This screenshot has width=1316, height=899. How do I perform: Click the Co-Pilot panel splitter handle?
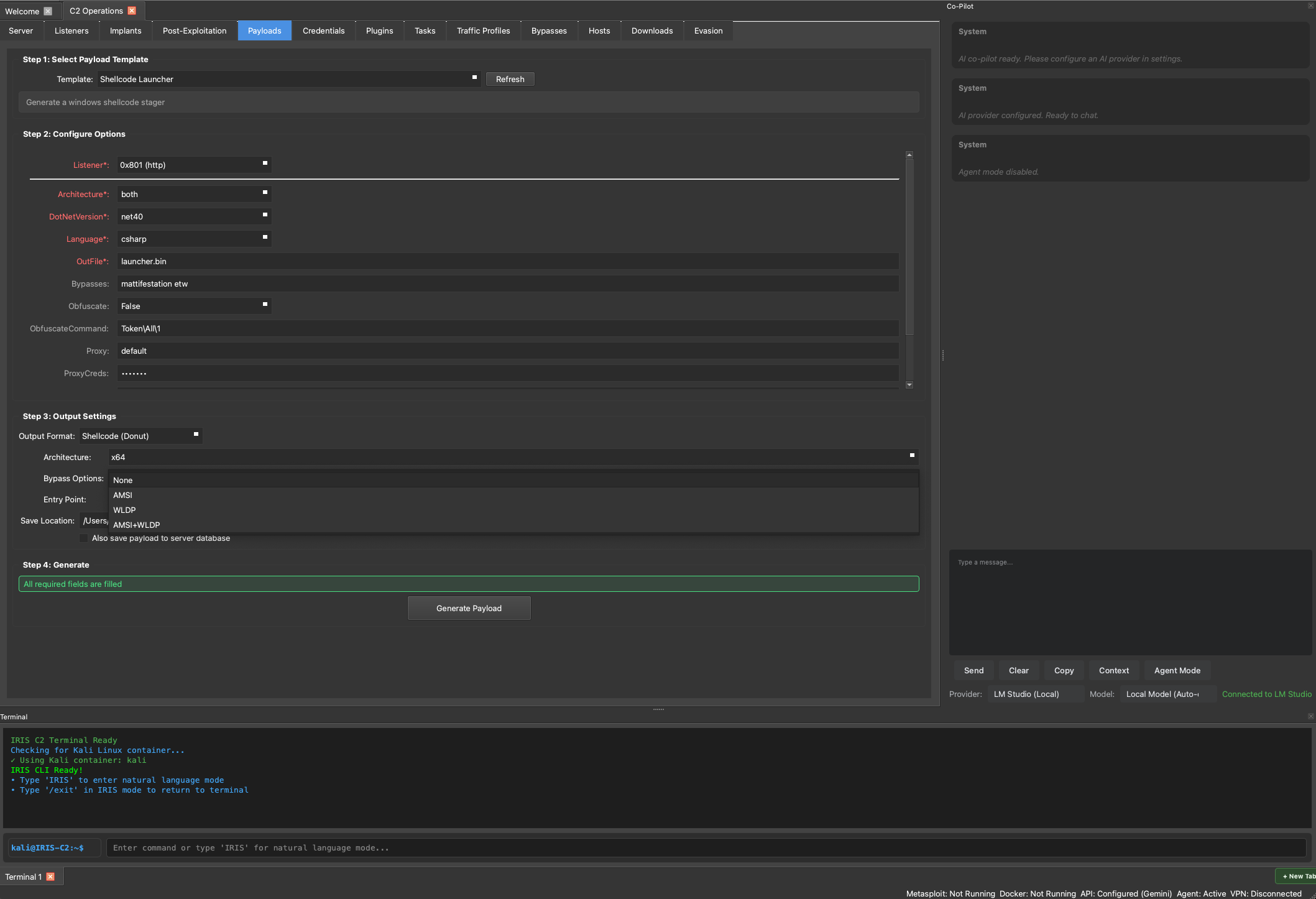point(943,355)
